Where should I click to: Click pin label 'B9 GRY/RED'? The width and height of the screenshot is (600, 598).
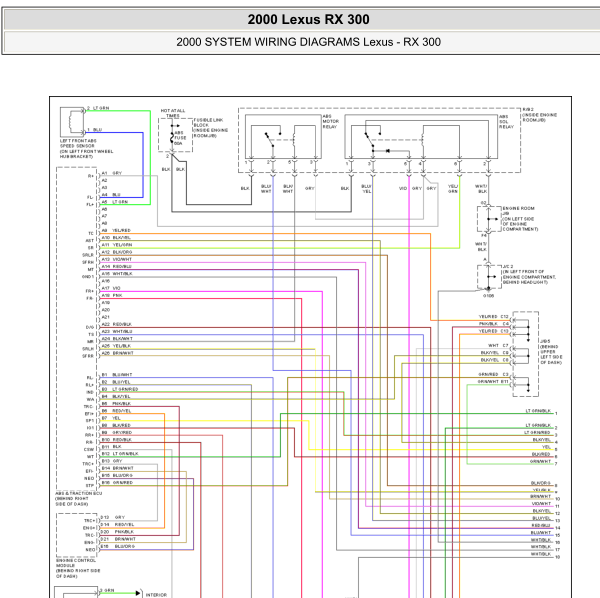[x=116, y=432]
